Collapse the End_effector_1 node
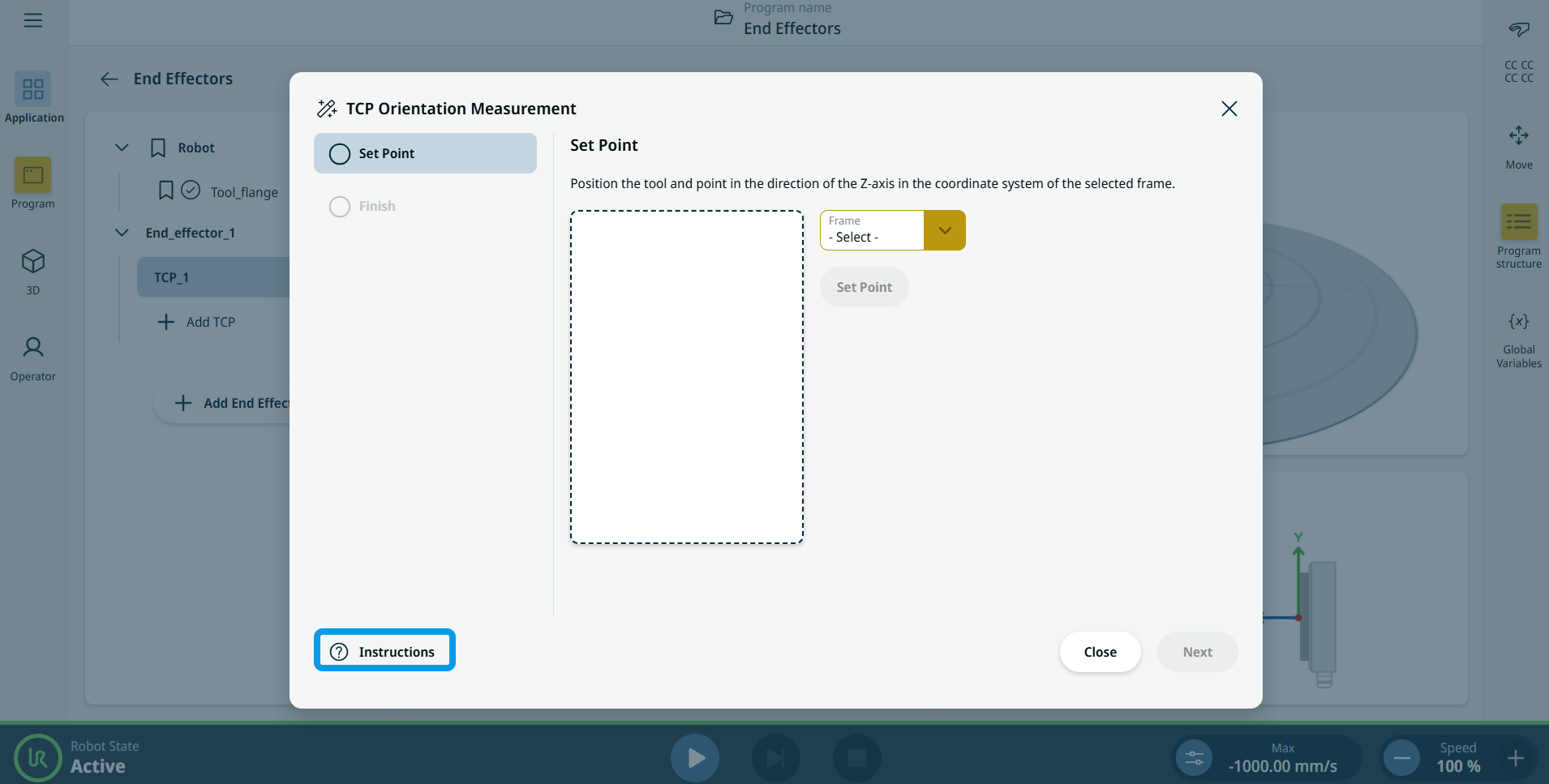1549x784 pixels. pos(122,233)
